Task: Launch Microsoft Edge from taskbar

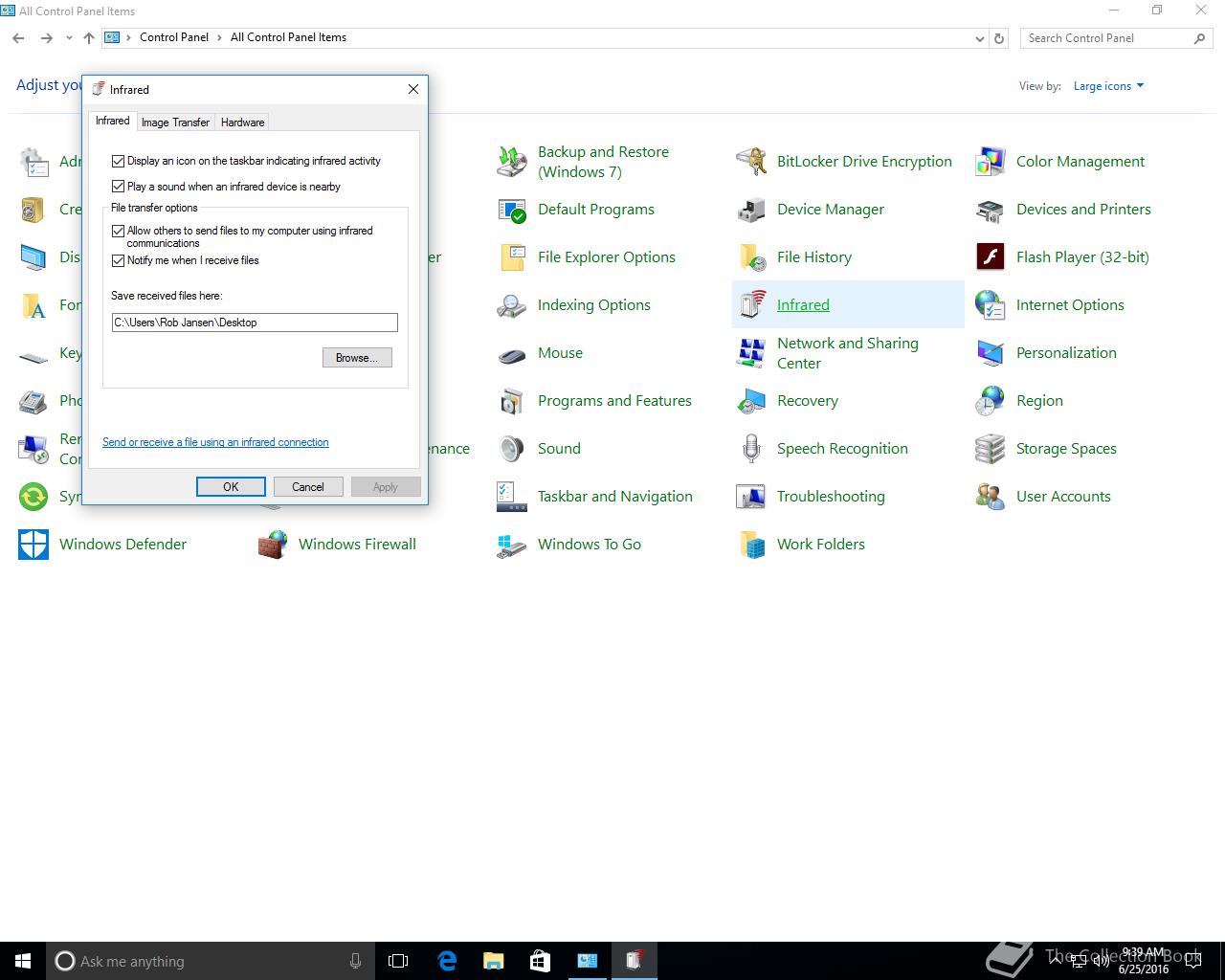Action: (447, 961)
